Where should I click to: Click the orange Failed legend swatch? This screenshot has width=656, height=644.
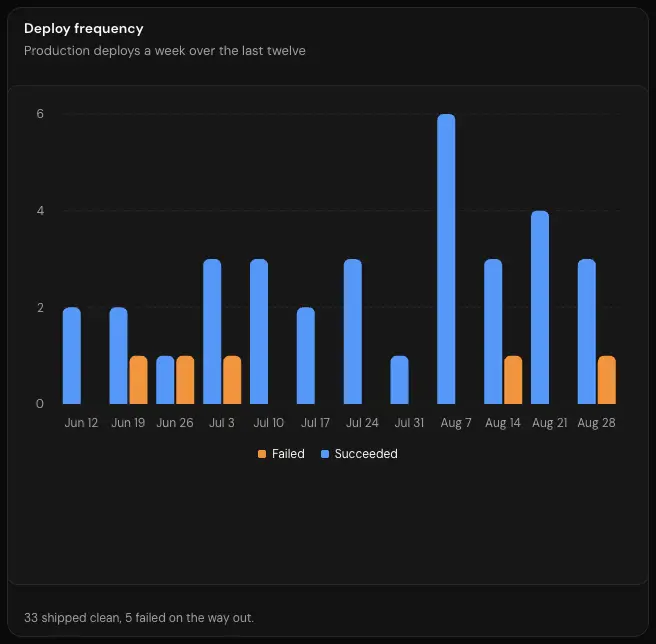(262, 454)
